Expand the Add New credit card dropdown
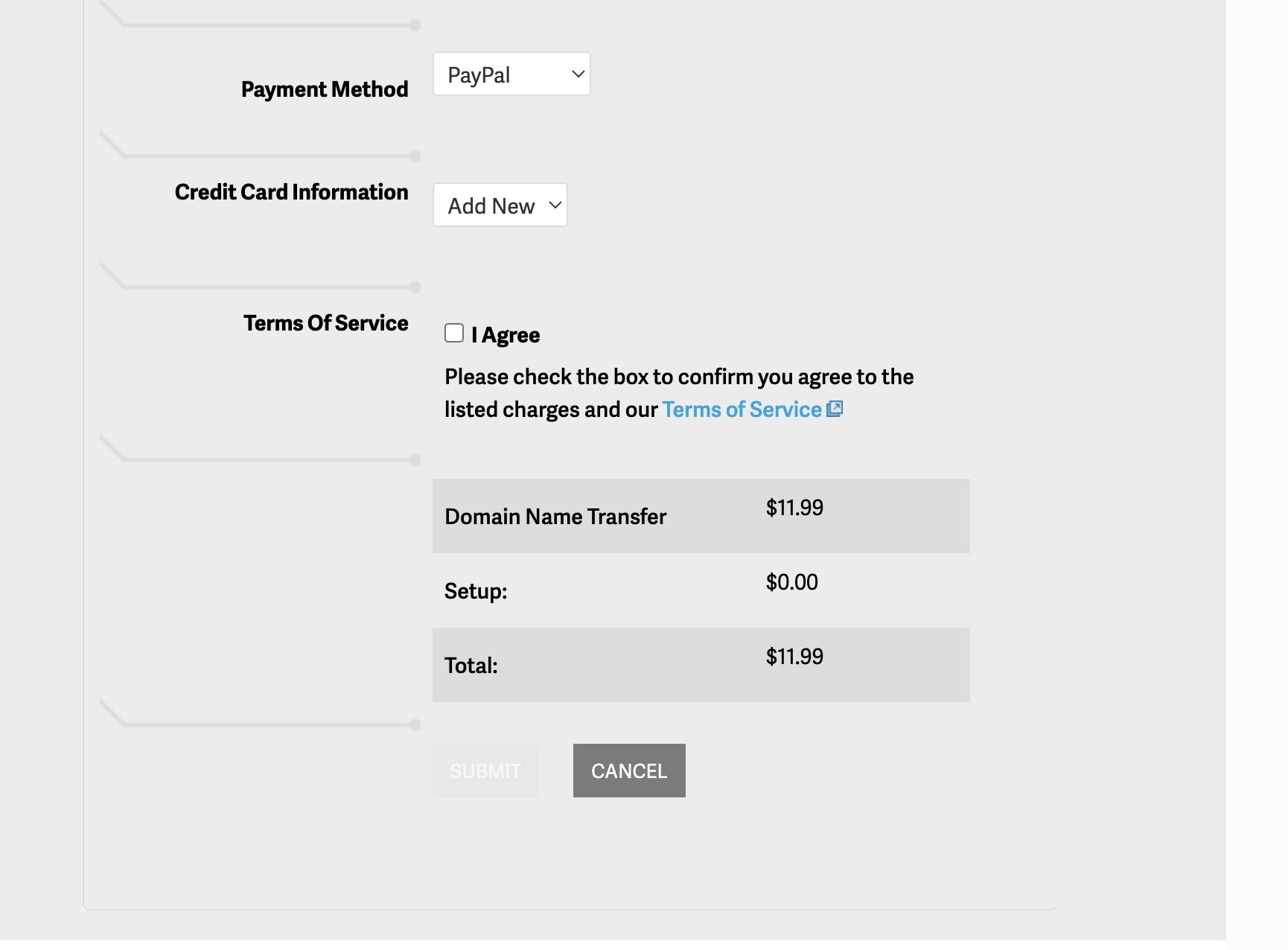 click(500, 205)
